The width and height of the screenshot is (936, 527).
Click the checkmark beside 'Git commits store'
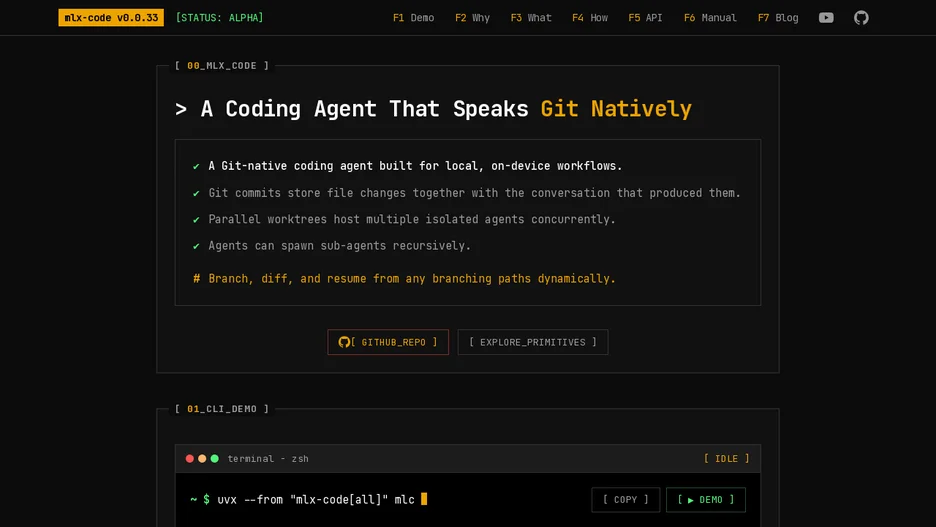196,193
